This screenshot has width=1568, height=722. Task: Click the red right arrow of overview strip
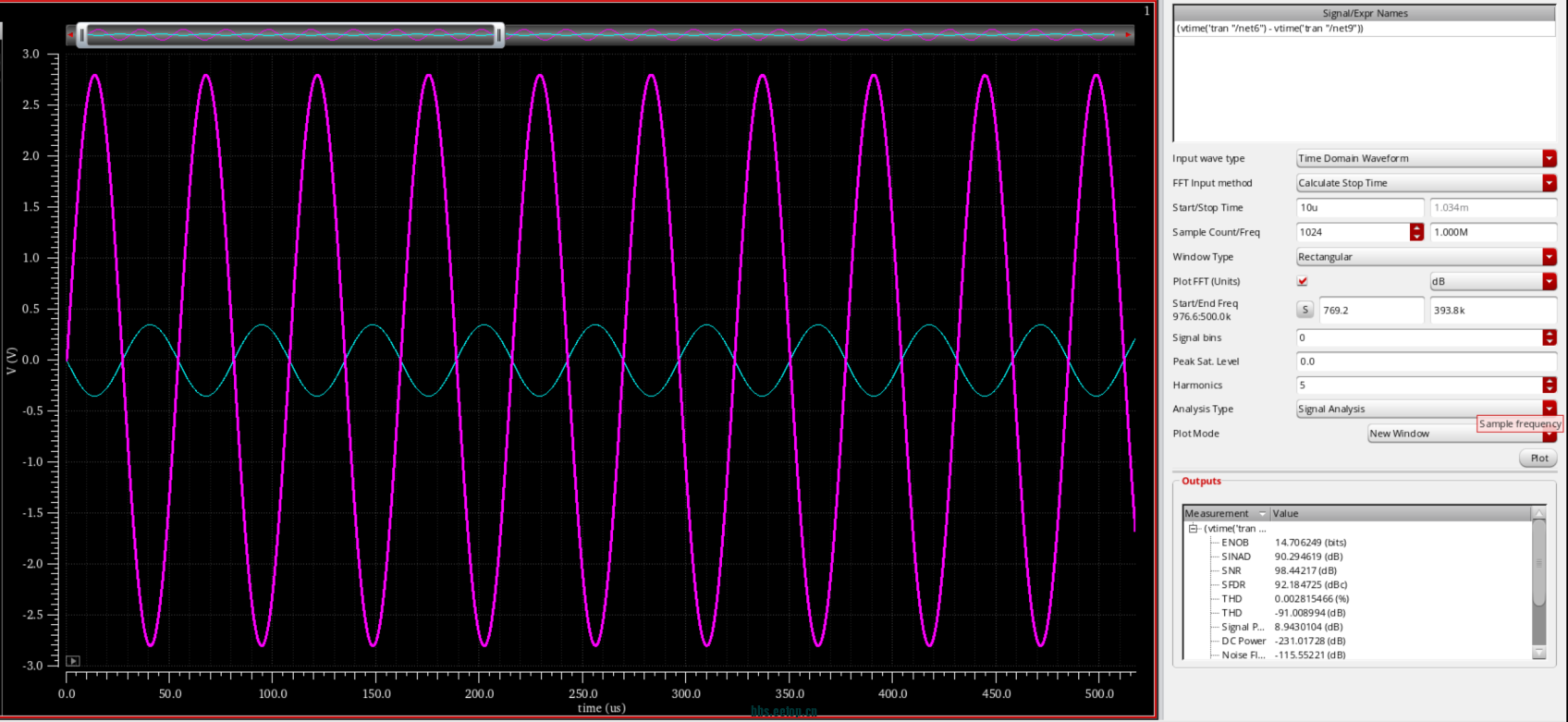[x=1129, y=35]
